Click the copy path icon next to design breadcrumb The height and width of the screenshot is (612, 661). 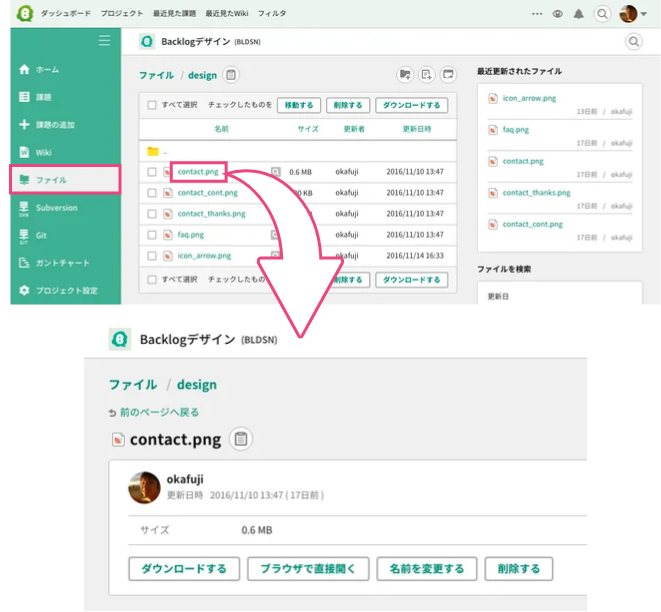[x=231, y=75]
